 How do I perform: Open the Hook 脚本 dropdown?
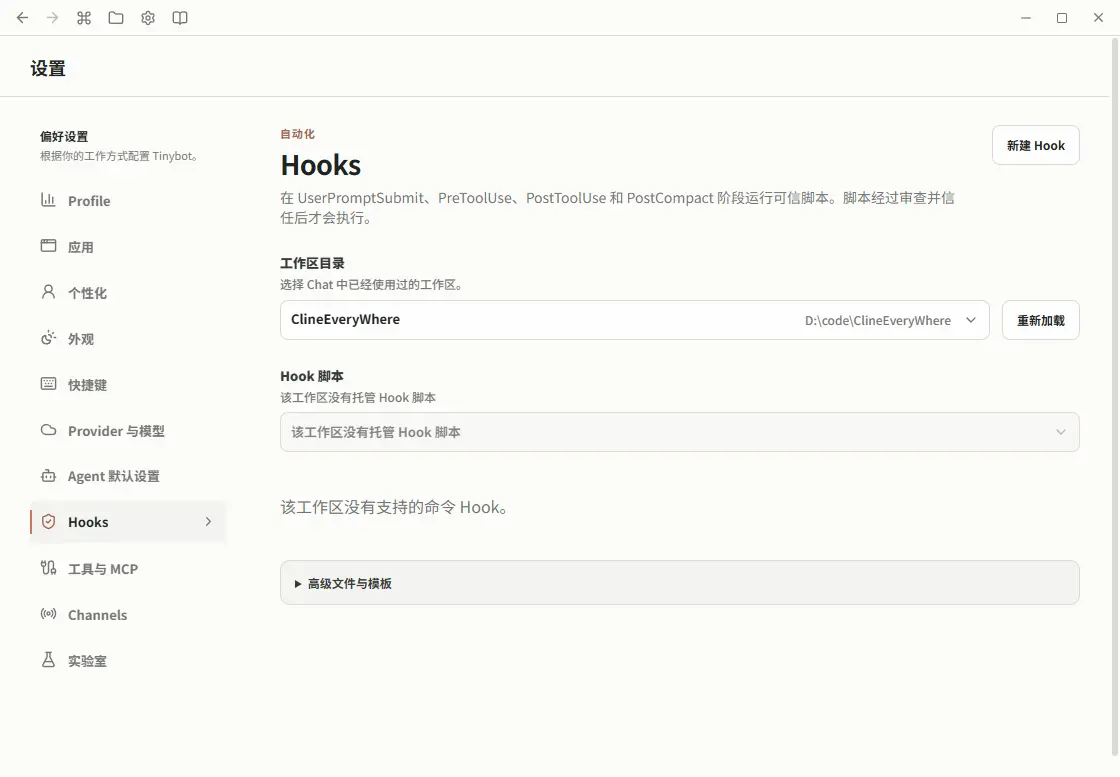[x=679, y=432]
